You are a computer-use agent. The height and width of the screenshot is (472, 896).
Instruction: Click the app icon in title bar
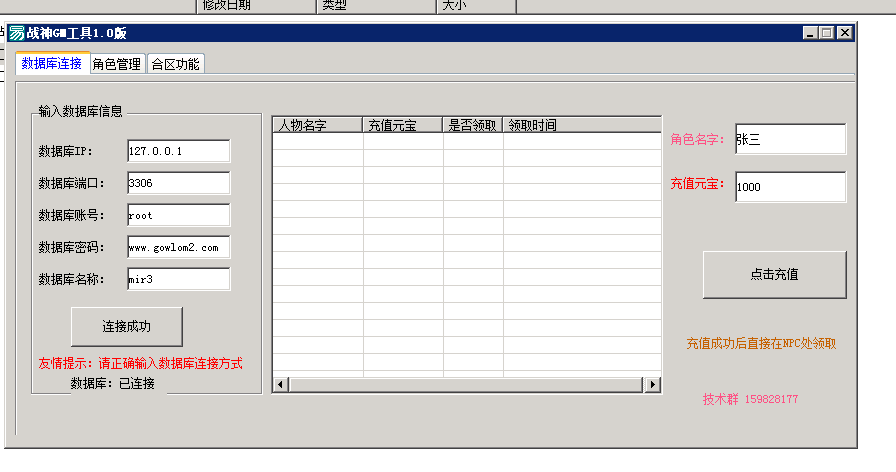pyautogui.click(x=17, y=33)
